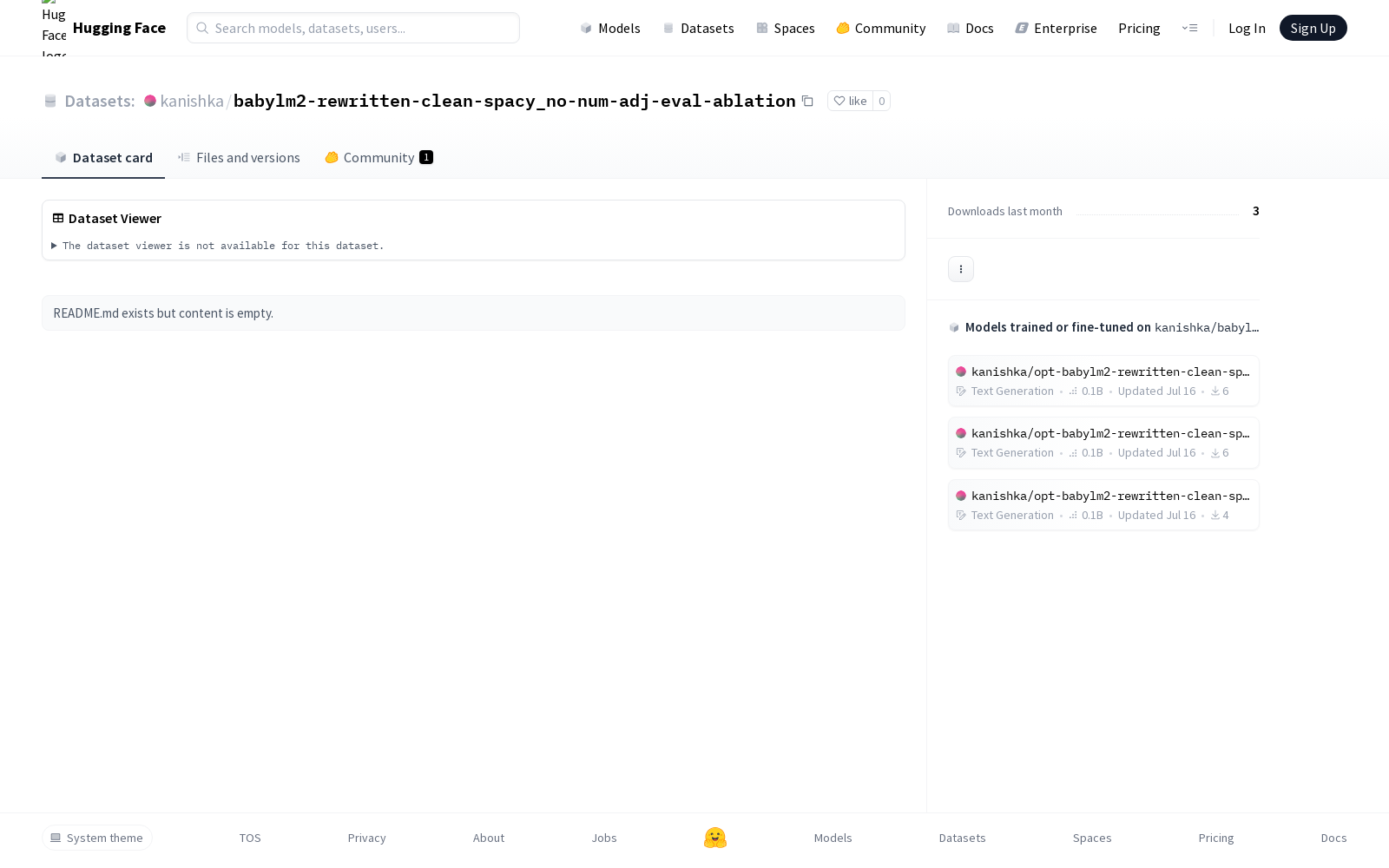Open Jobs footer link
1389x868 pixels.
tap(604, 838)
